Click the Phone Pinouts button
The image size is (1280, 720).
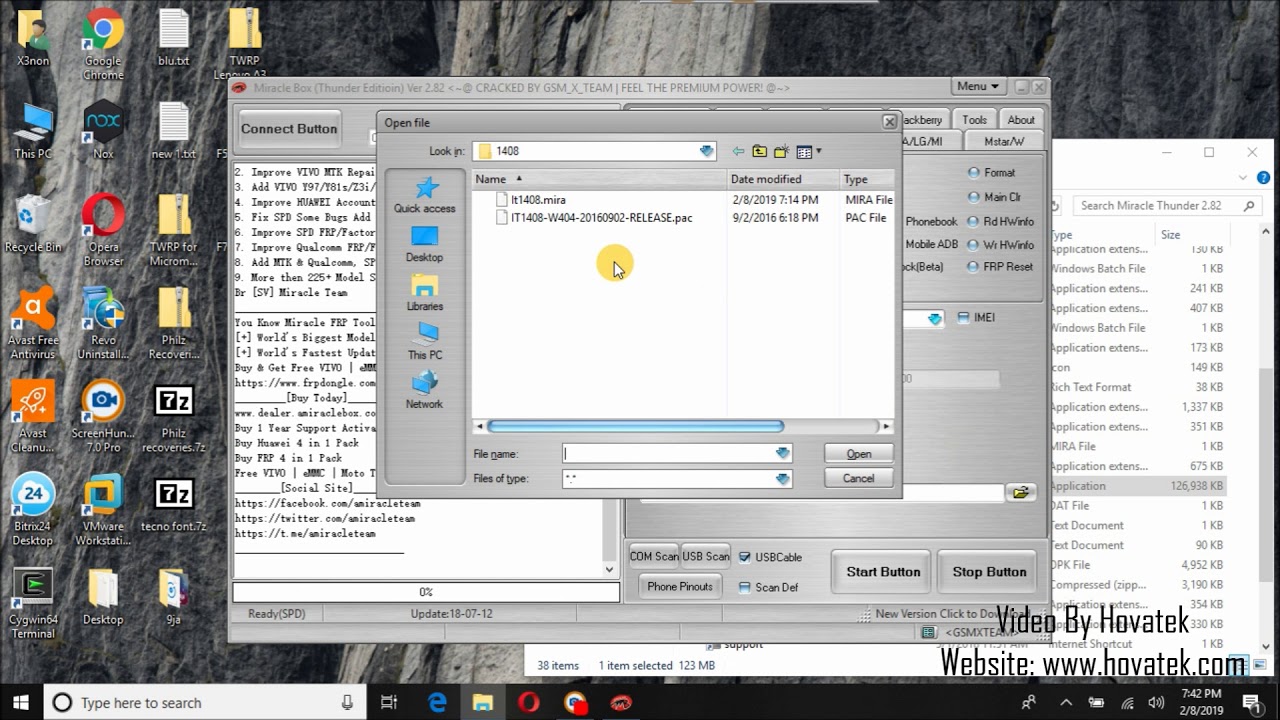click(680, 587)
